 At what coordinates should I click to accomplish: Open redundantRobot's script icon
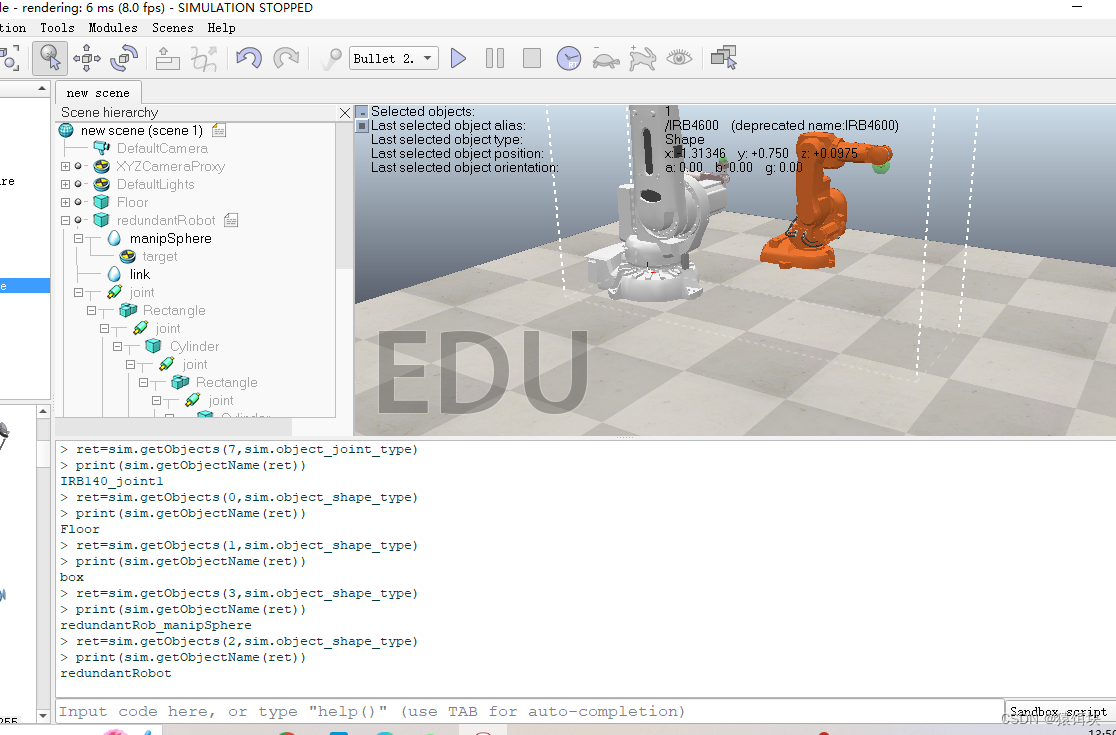(231, 221)
